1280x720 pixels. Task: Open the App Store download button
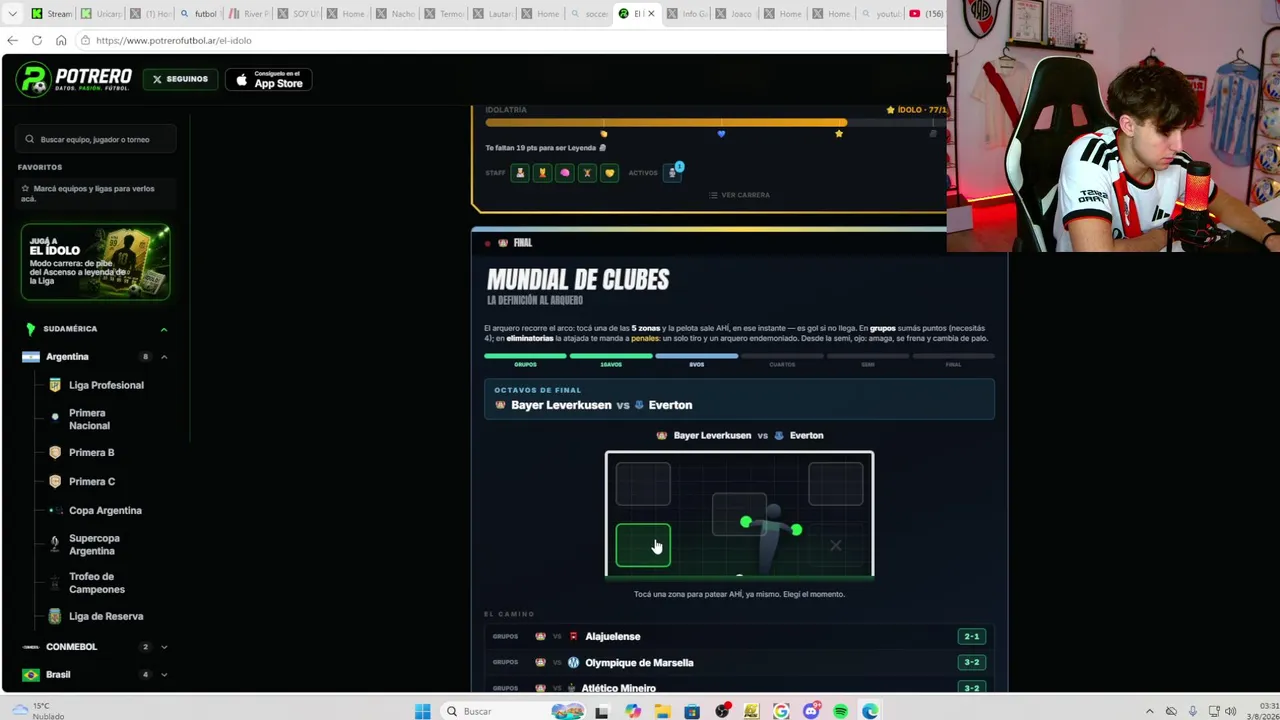[269, 79]
